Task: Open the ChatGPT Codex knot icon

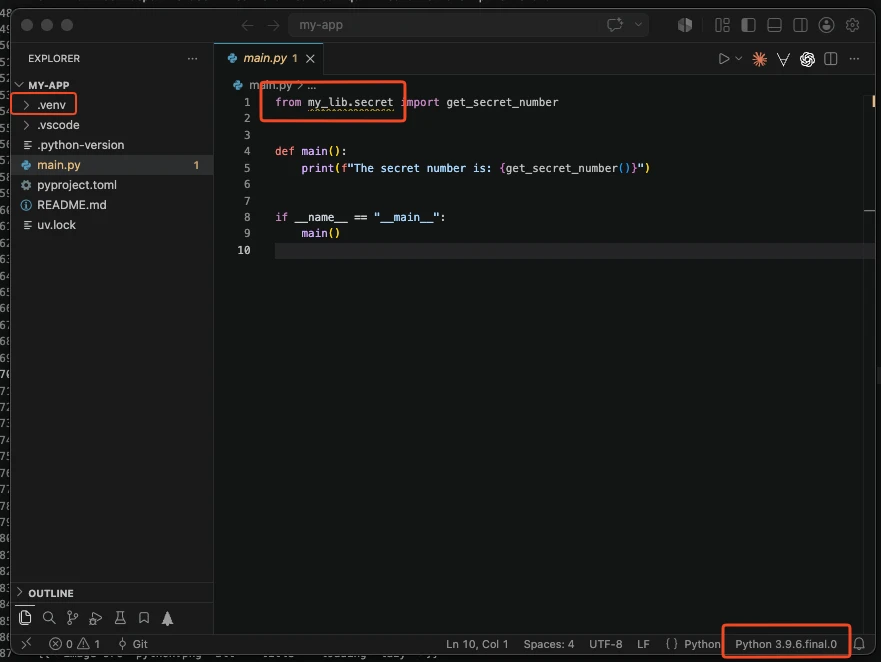Action: 807,59
